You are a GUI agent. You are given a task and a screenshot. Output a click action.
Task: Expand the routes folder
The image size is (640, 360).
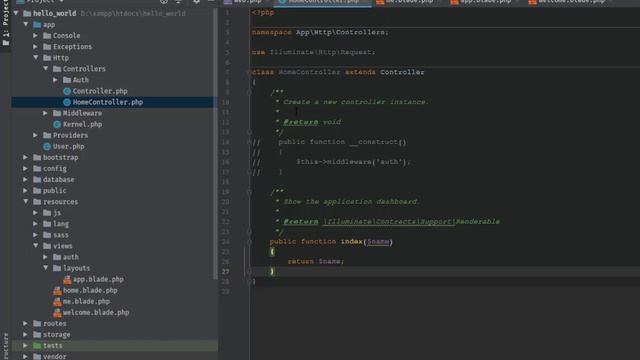click(26, 323)
